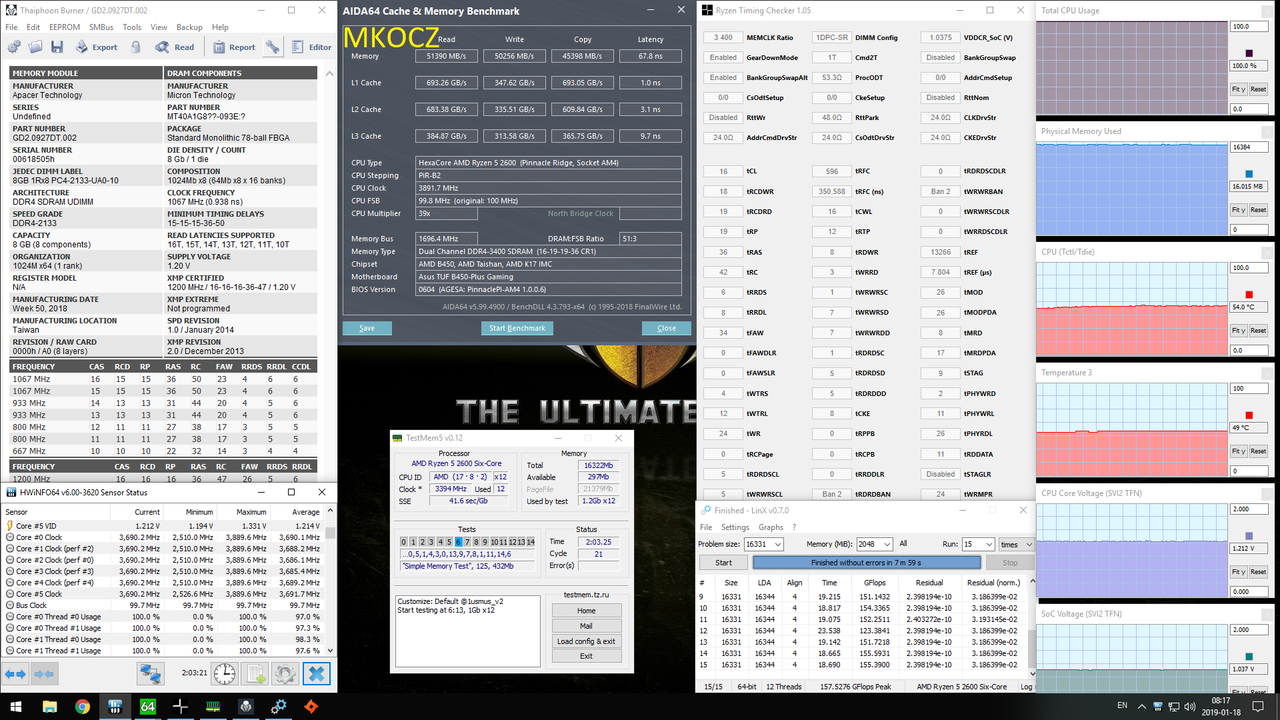This screenshot has width=1280, height=720.
Task: Click the AIDA64 green 64 taskbar icon
Action: coord(148,706)
